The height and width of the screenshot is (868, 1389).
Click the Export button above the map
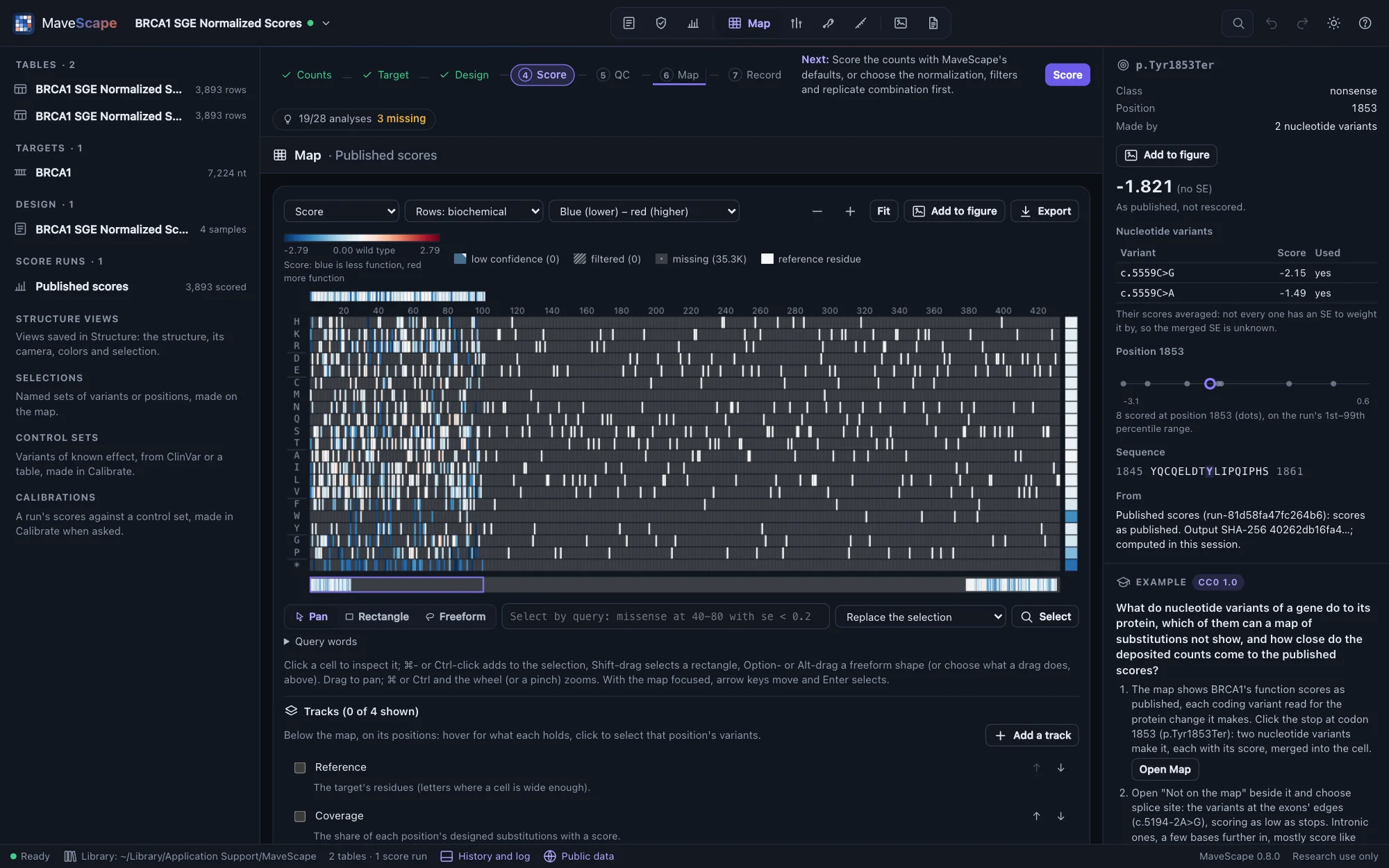pyautogui.click(x=1045, y=211)
